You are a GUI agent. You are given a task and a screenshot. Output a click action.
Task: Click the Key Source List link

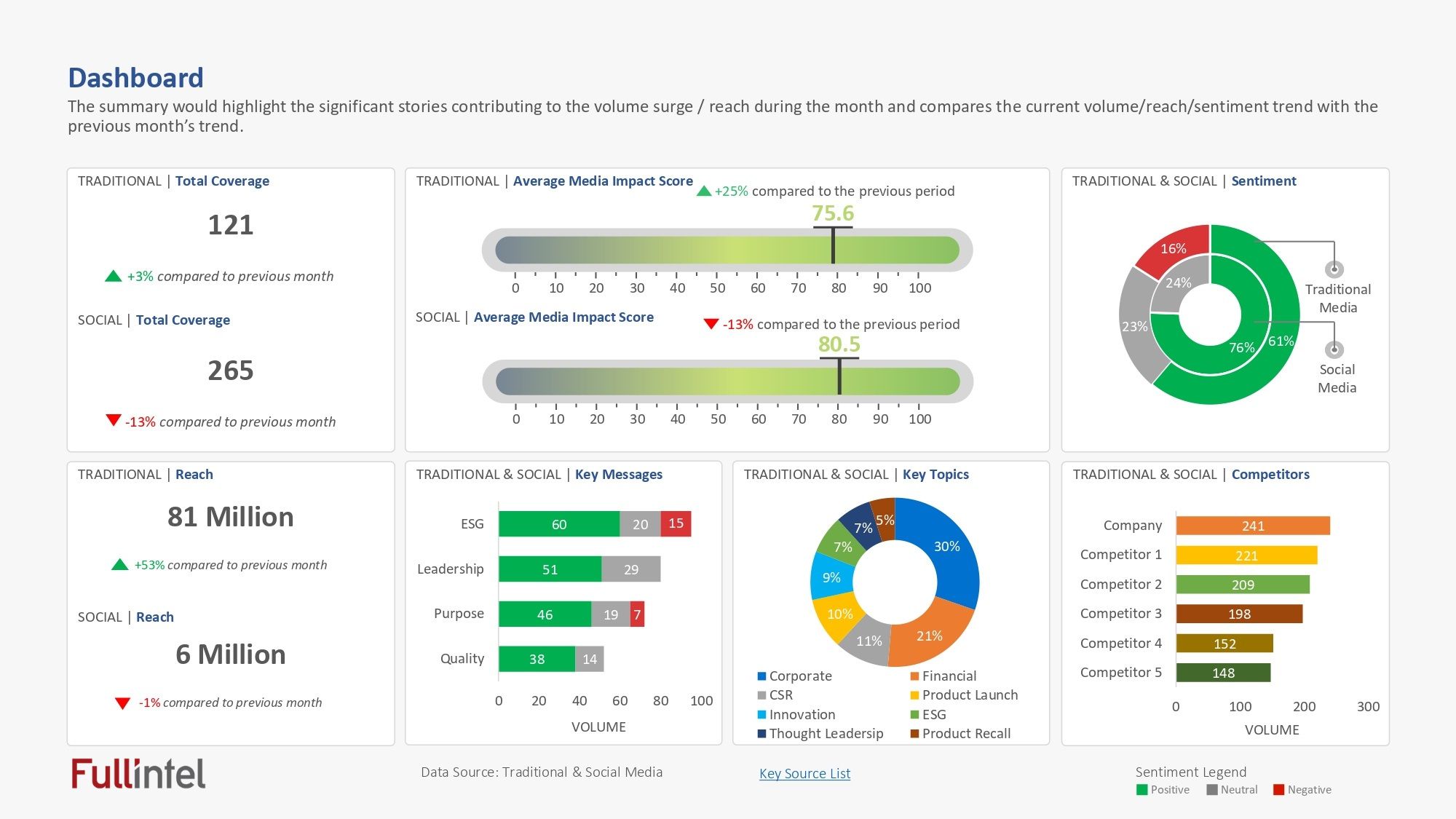click(x=804, y=773)
